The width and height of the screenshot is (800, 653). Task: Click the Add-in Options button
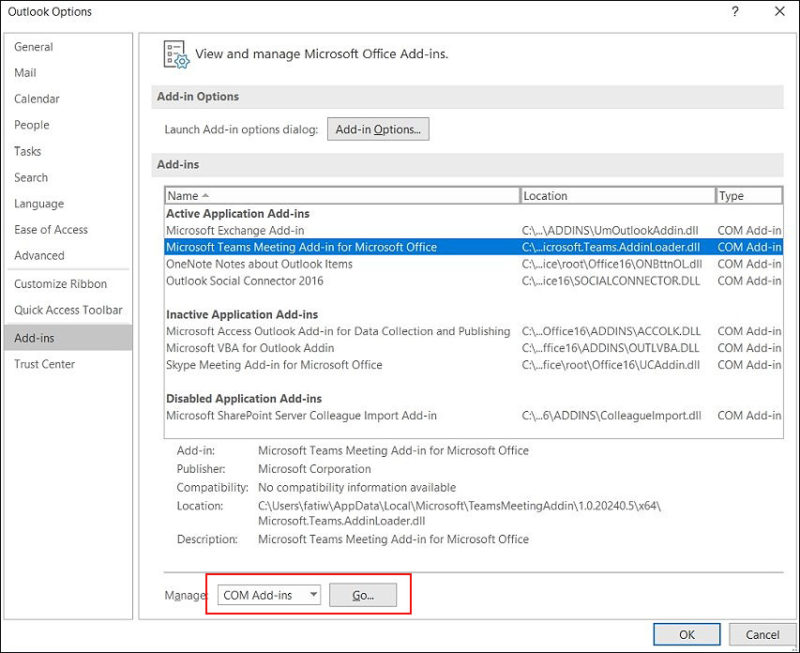click(378, 128)
